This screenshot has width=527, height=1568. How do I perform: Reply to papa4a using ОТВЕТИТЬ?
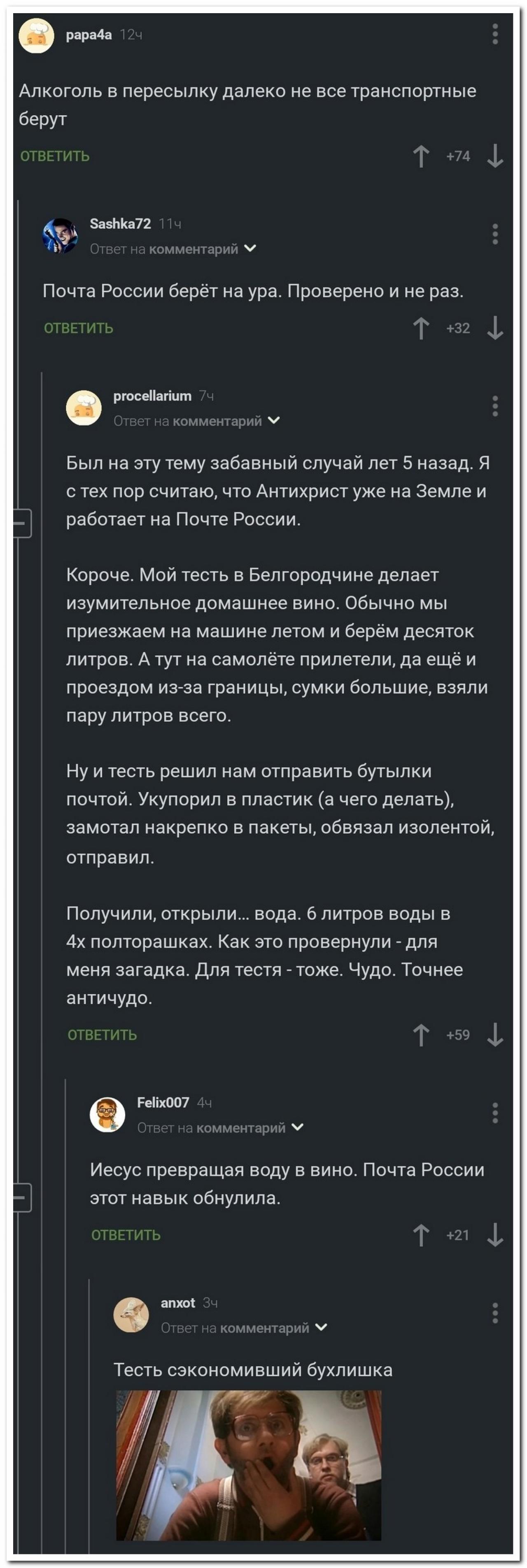[x=55, y=156]
